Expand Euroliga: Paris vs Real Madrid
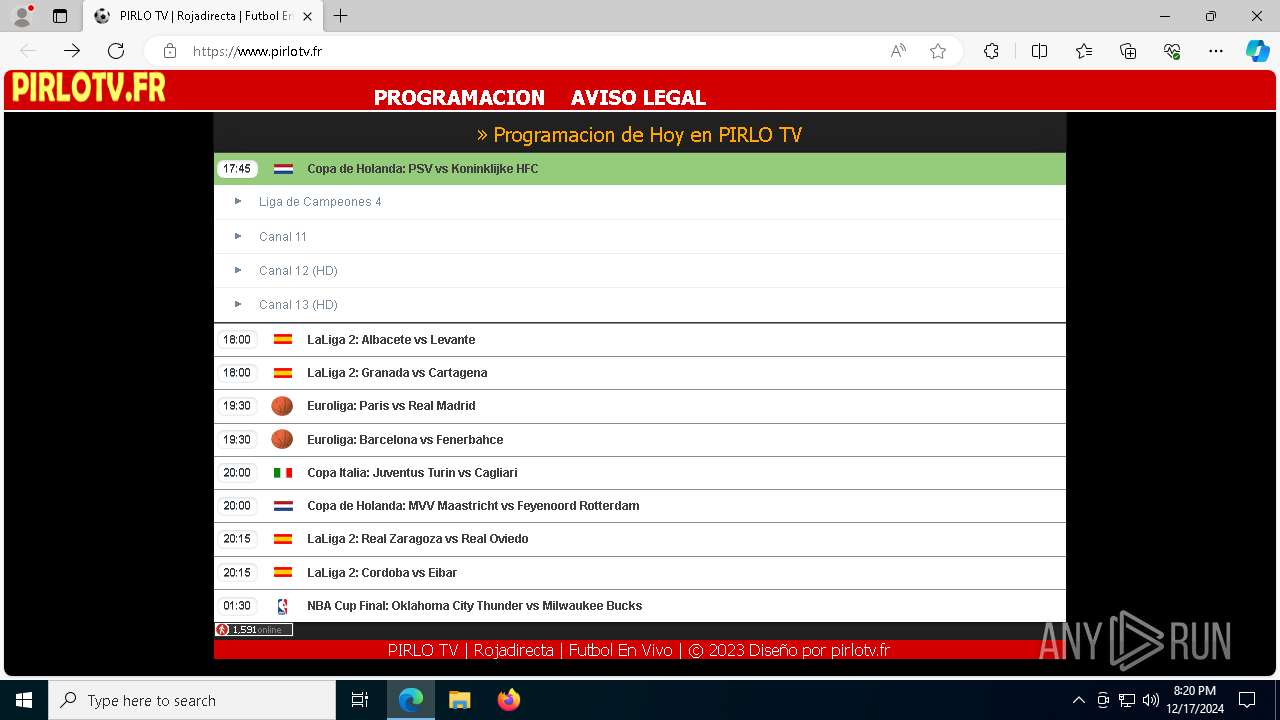1280x720 pixels. pos(640,406)
